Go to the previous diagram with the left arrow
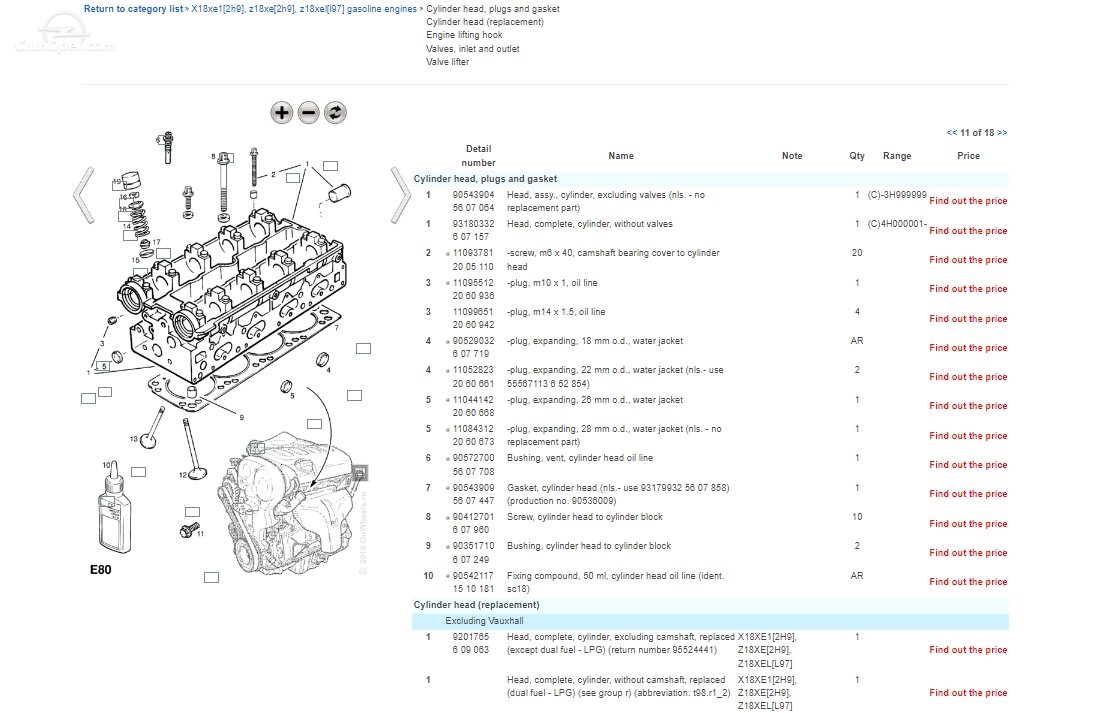Viewport: 1111px width, 713px height. point(84,196)
